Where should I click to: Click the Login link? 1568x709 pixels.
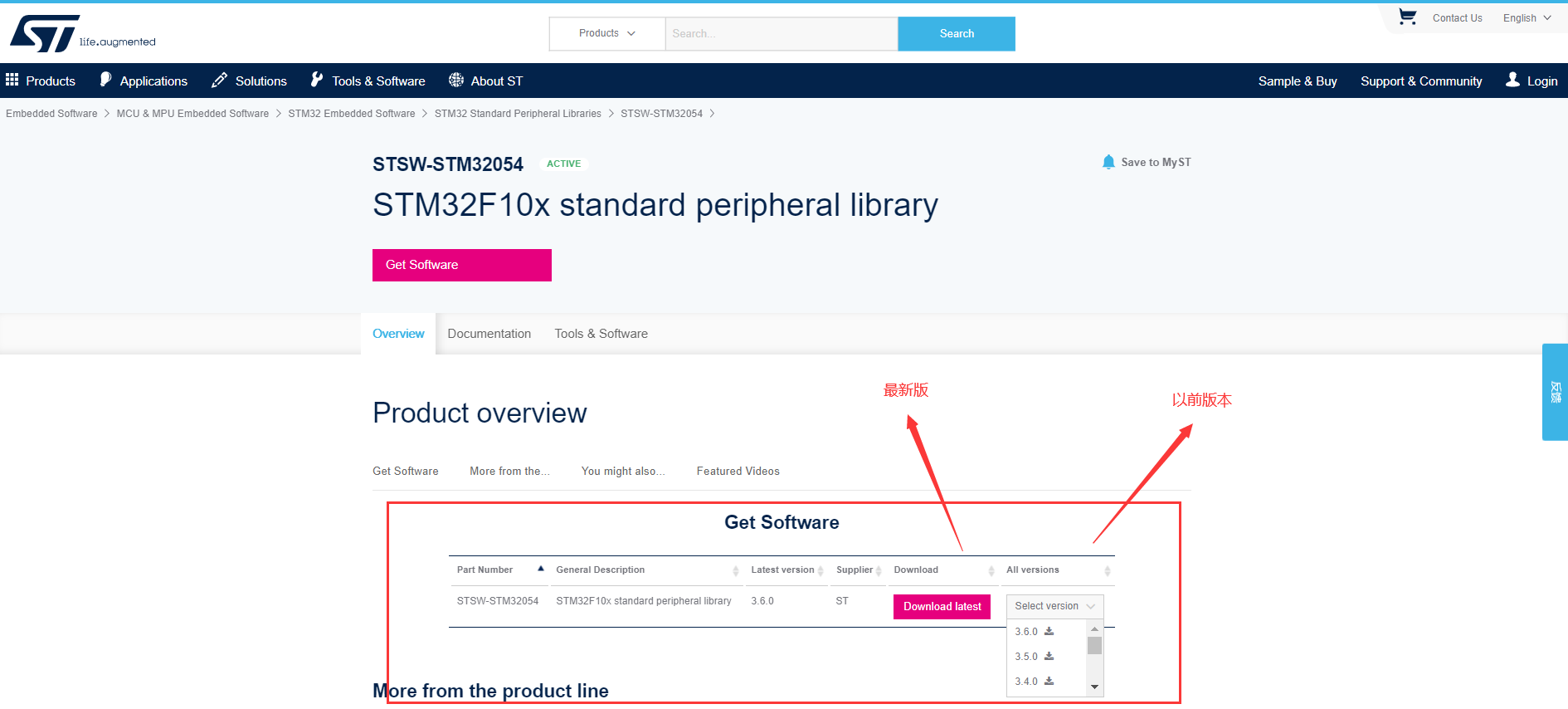(x=1542, y=81)
